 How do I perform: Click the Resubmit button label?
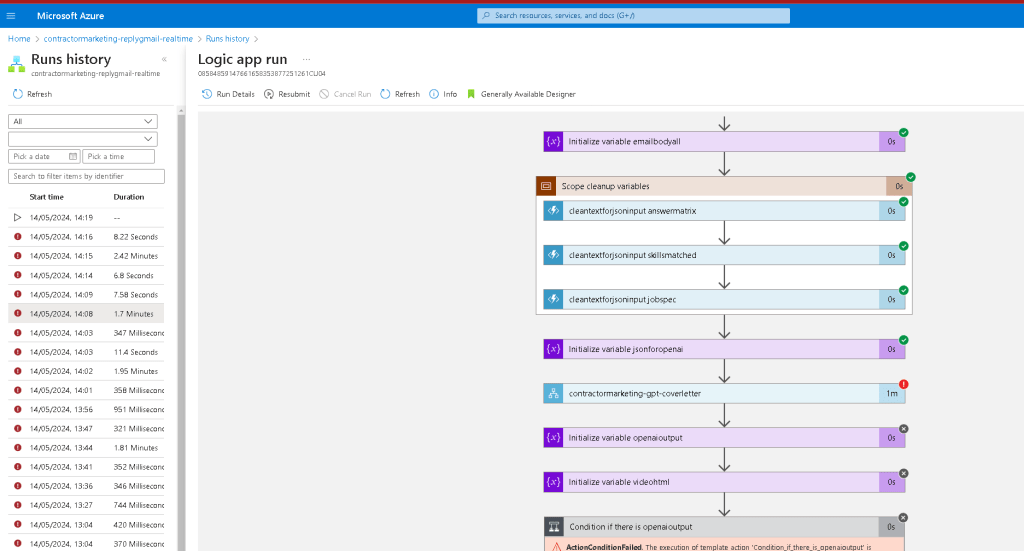coord(294,94)
